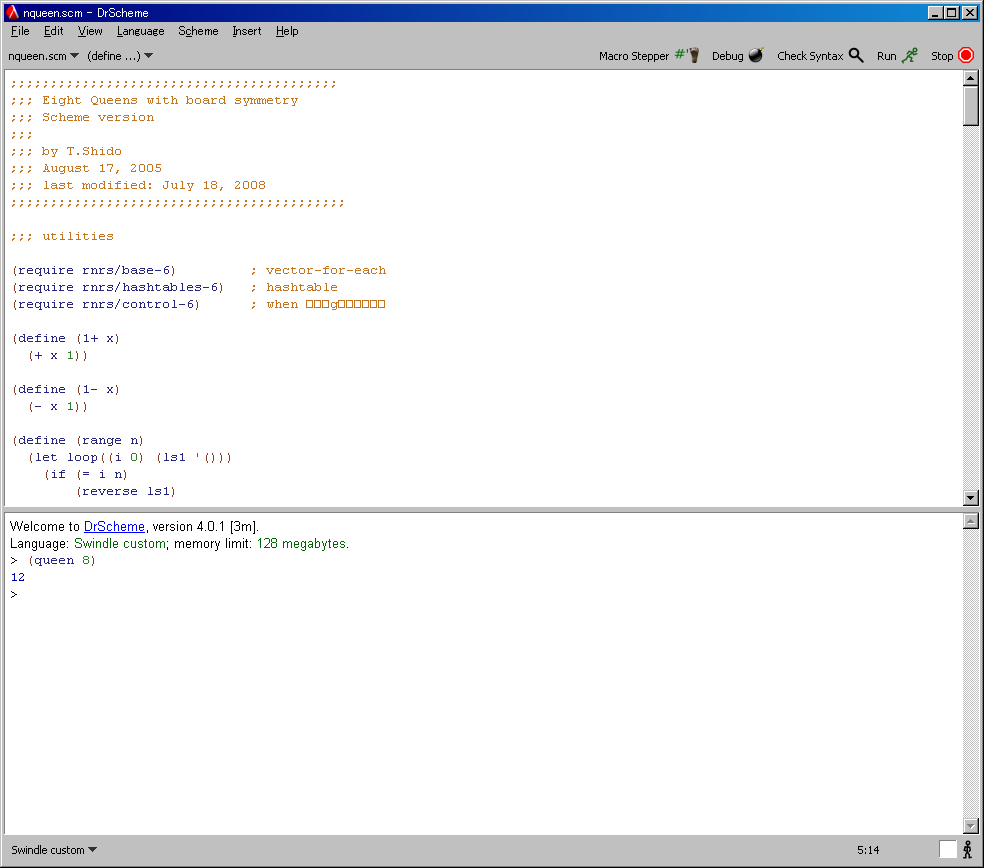The width and height of the screenshot is (984, 868).
Task: Click the definitions scrollbar thumb
Action: (x=971, y=105)
